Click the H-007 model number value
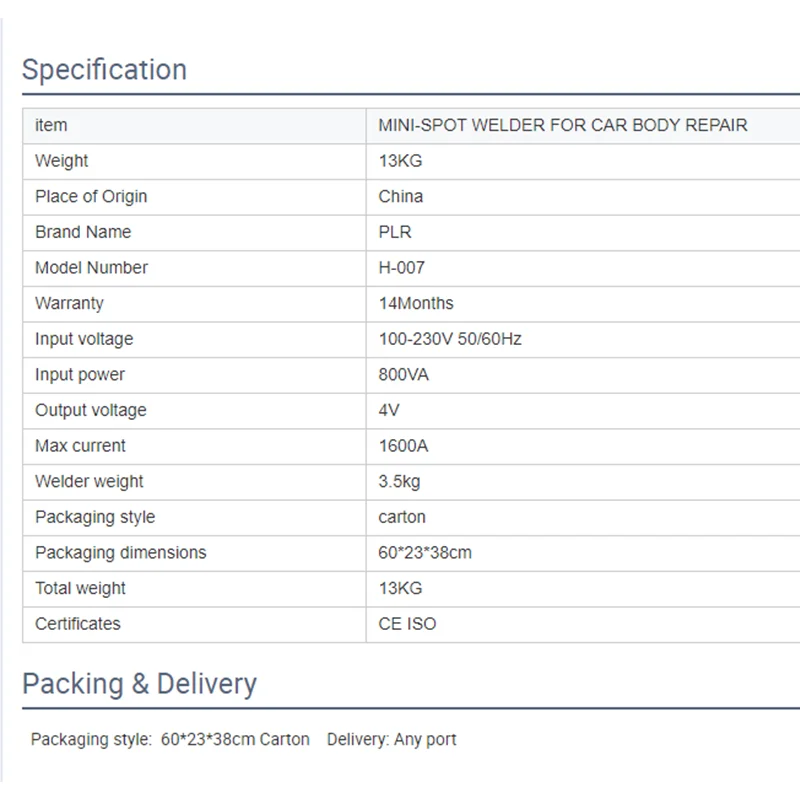The width and height of the screenshot is (800, 800). pos(401,268)
